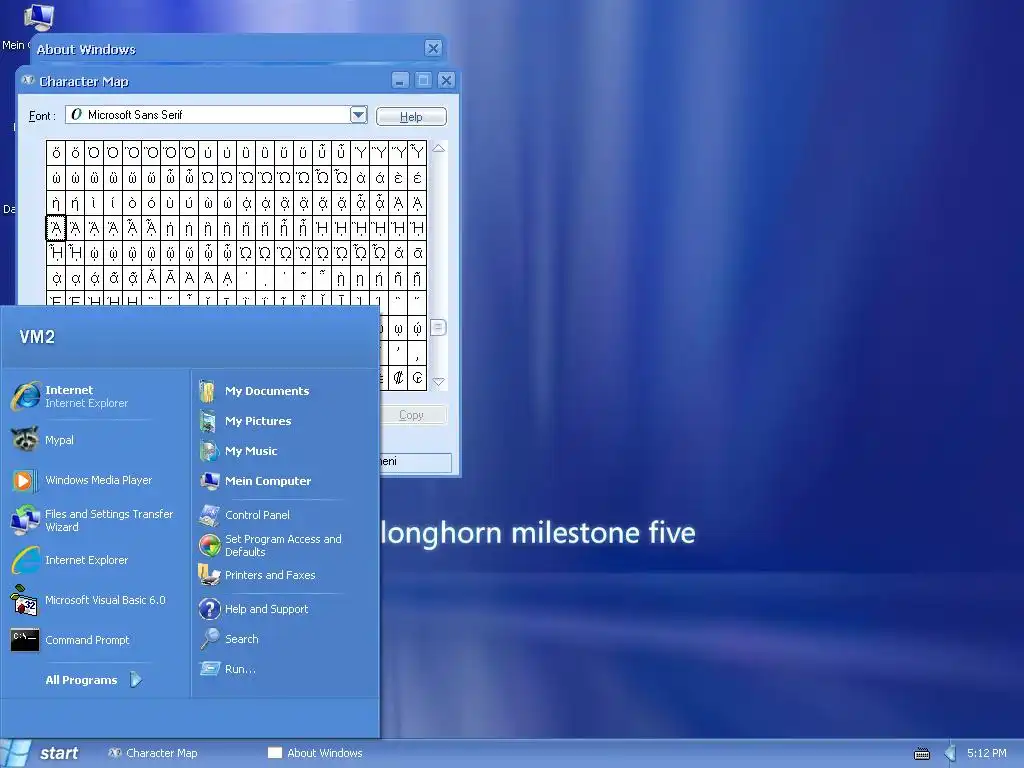
Task: Expand hidden tray icons arrow
Action: [950, 753]
